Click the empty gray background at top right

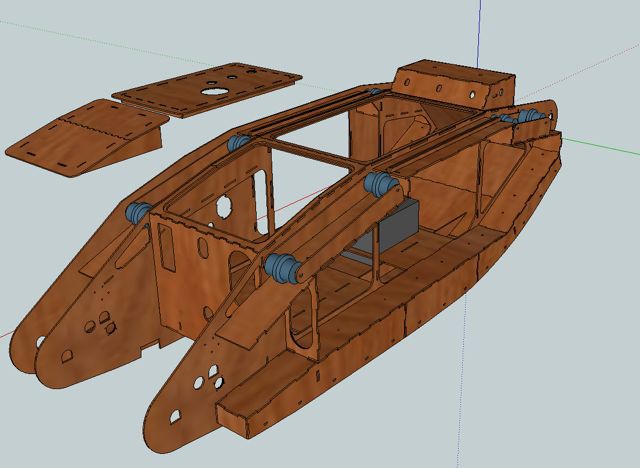(x=580, y=40)
